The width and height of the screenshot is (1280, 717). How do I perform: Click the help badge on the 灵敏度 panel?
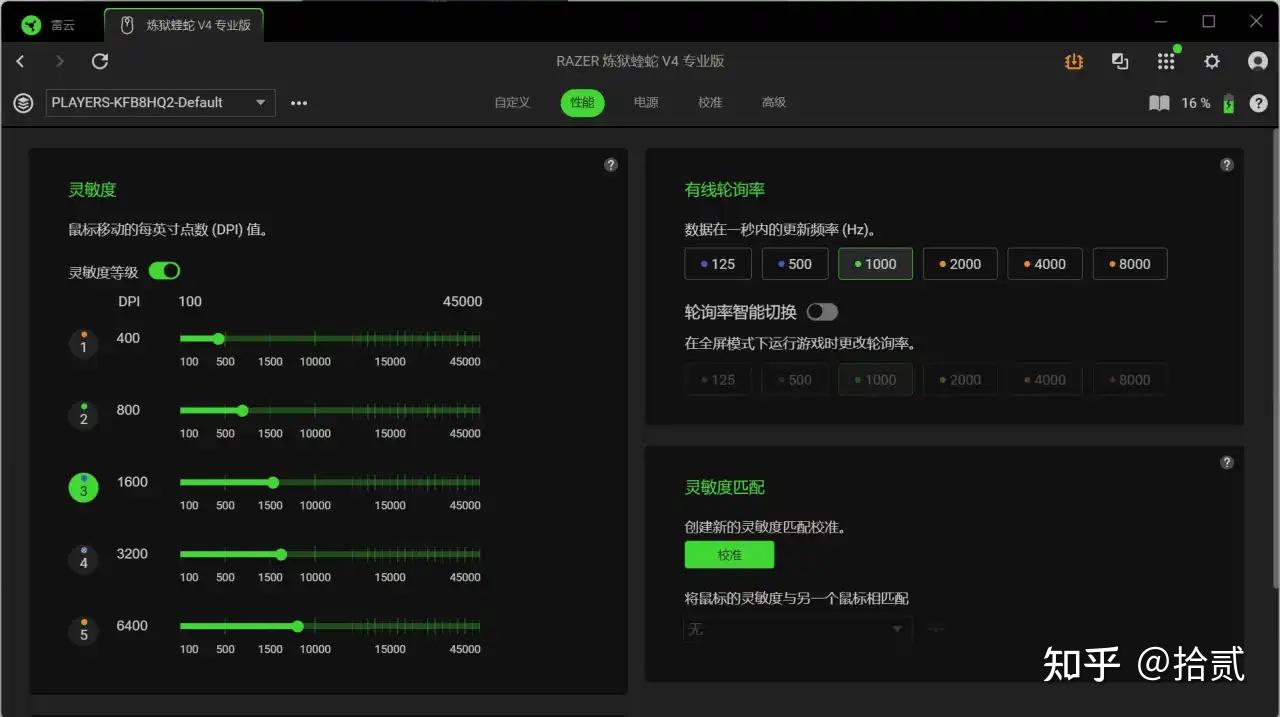pos(611,164)
